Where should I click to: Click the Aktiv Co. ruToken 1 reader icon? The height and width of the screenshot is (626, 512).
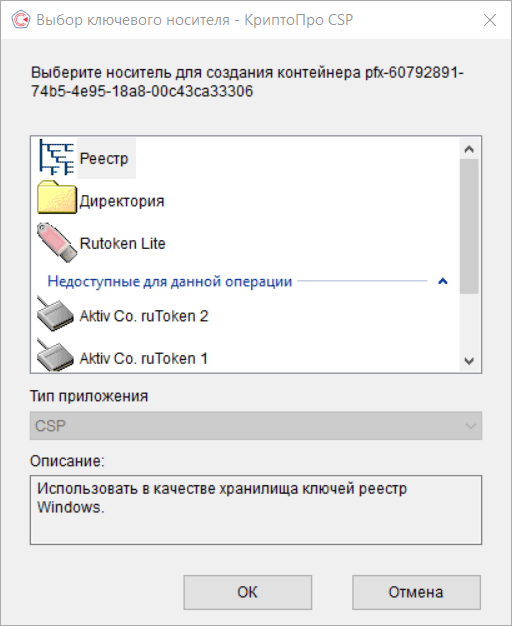[56, 355]
